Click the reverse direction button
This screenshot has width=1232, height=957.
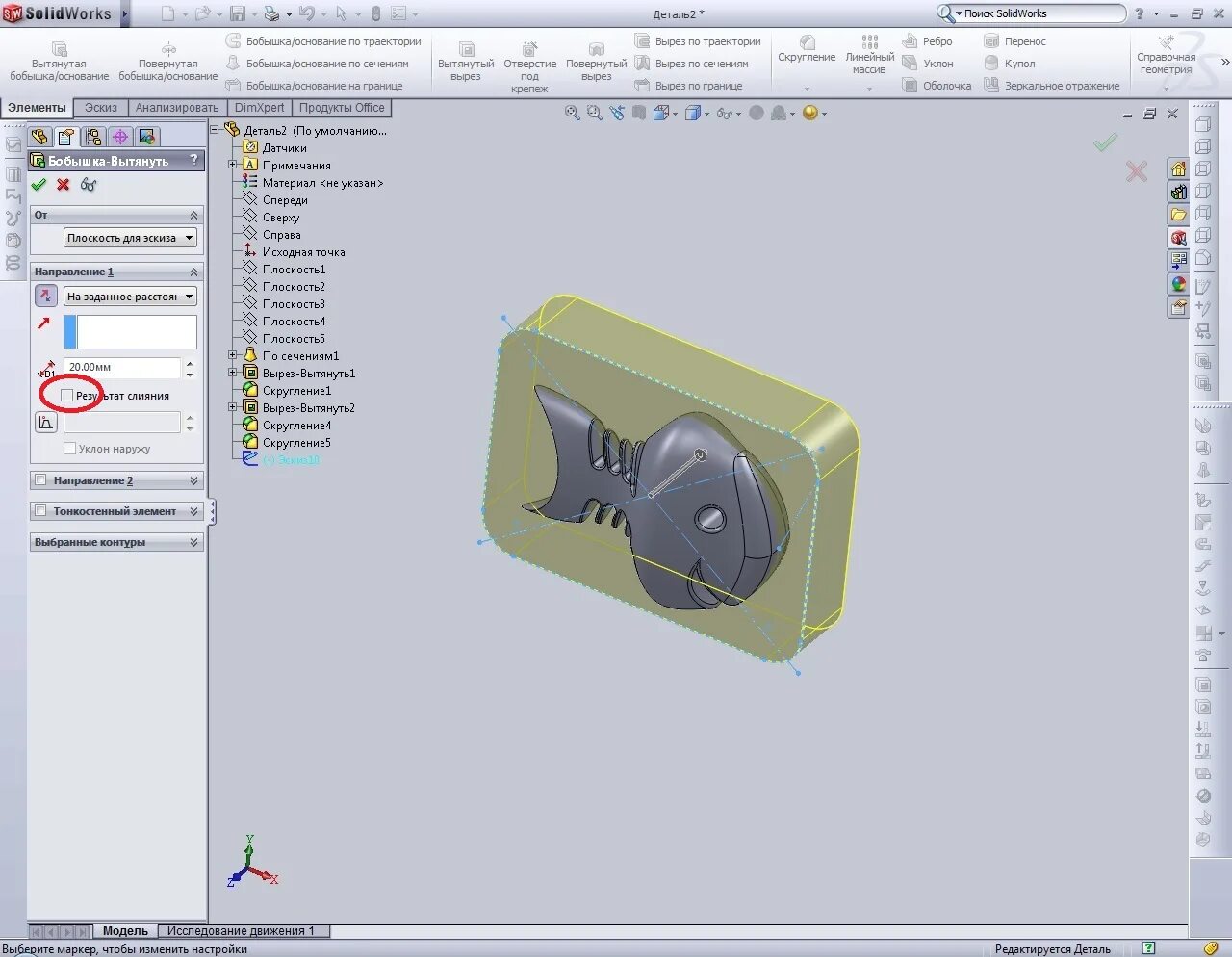tap(45, 297)
